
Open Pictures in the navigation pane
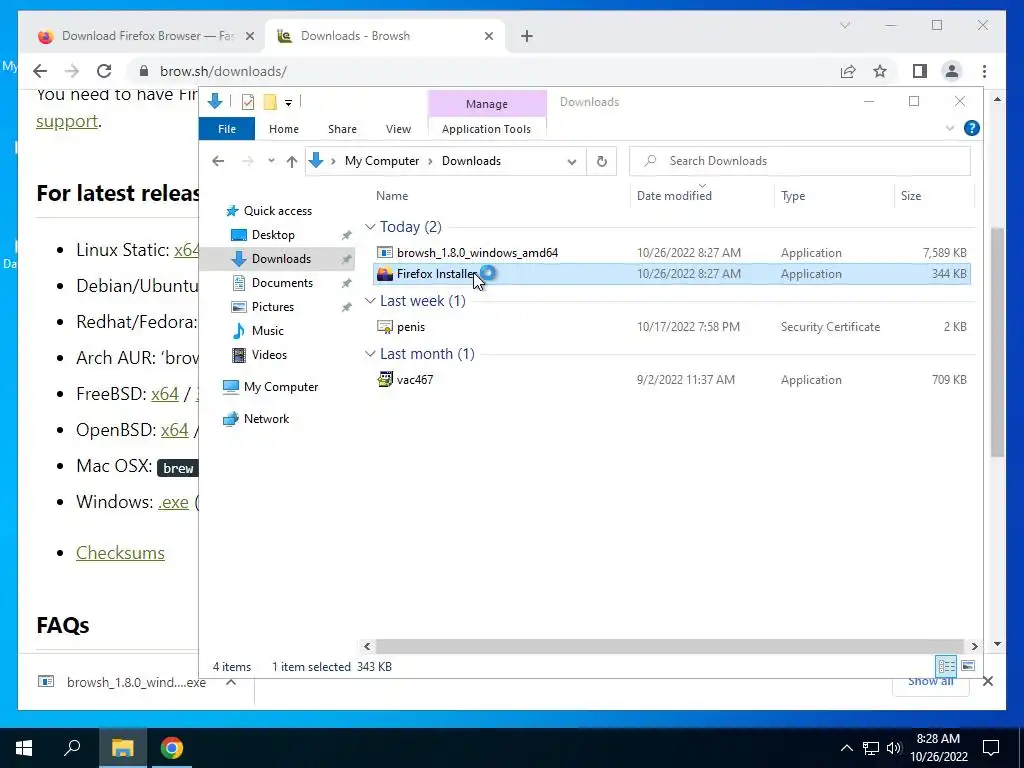click(x=272, y=307)
